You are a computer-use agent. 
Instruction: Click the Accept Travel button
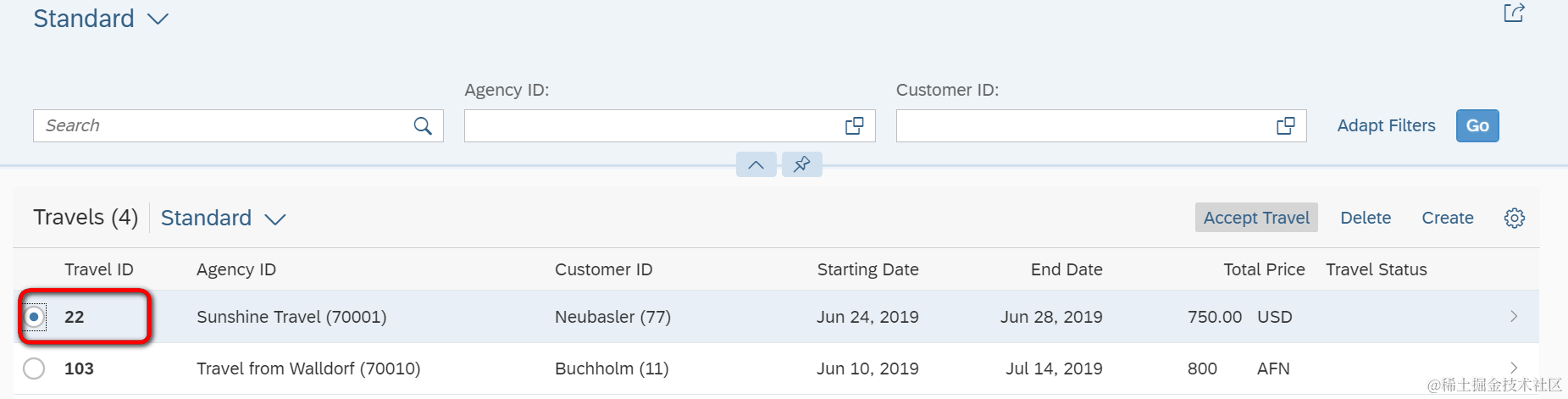[1255, 218]
